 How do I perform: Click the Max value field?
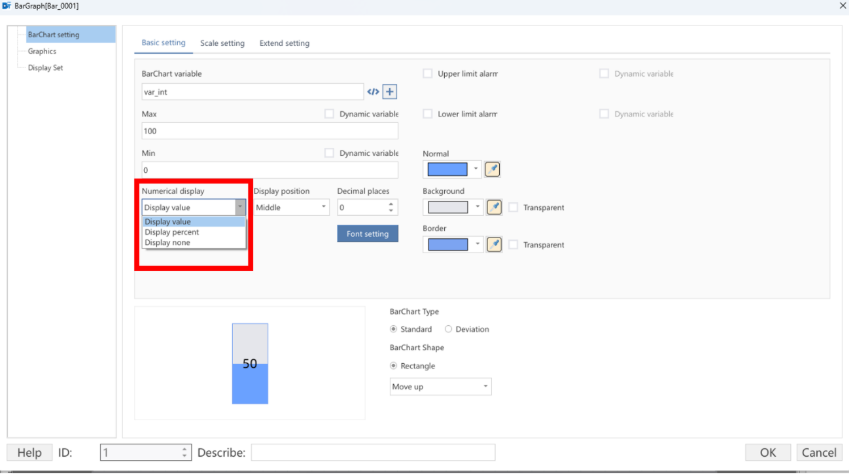270,131
